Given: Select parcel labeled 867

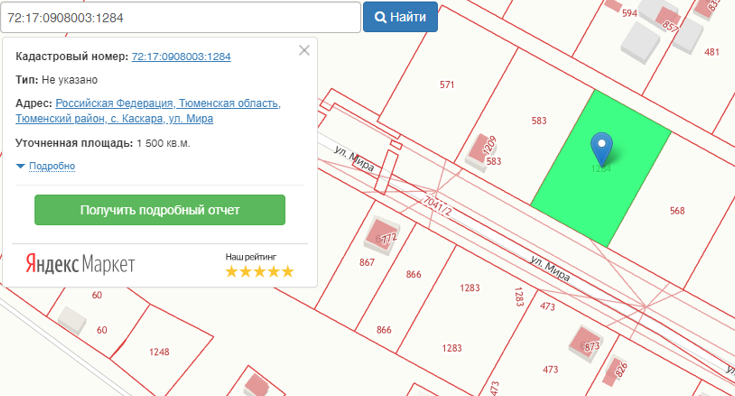Looking at the screenshot, I should pyautogui.click(x=367, y=262).
